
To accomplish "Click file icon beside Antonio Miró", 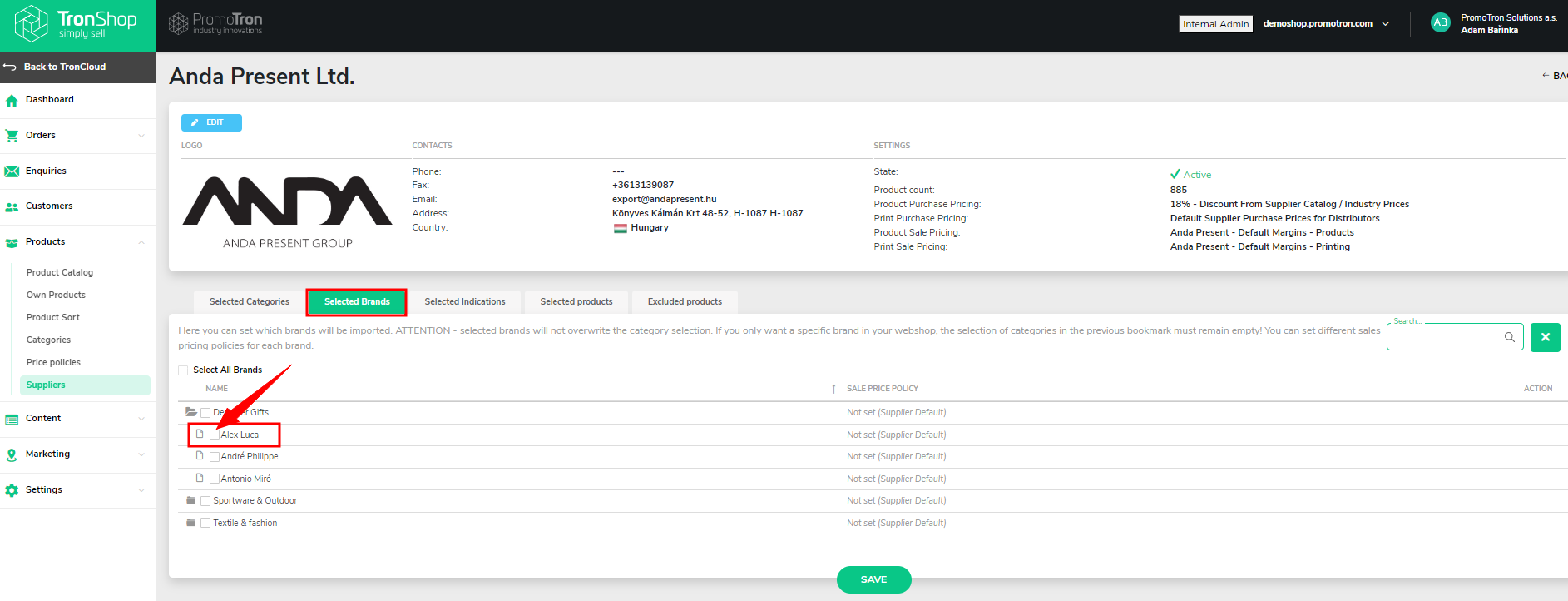I will (x=200, y=478).
